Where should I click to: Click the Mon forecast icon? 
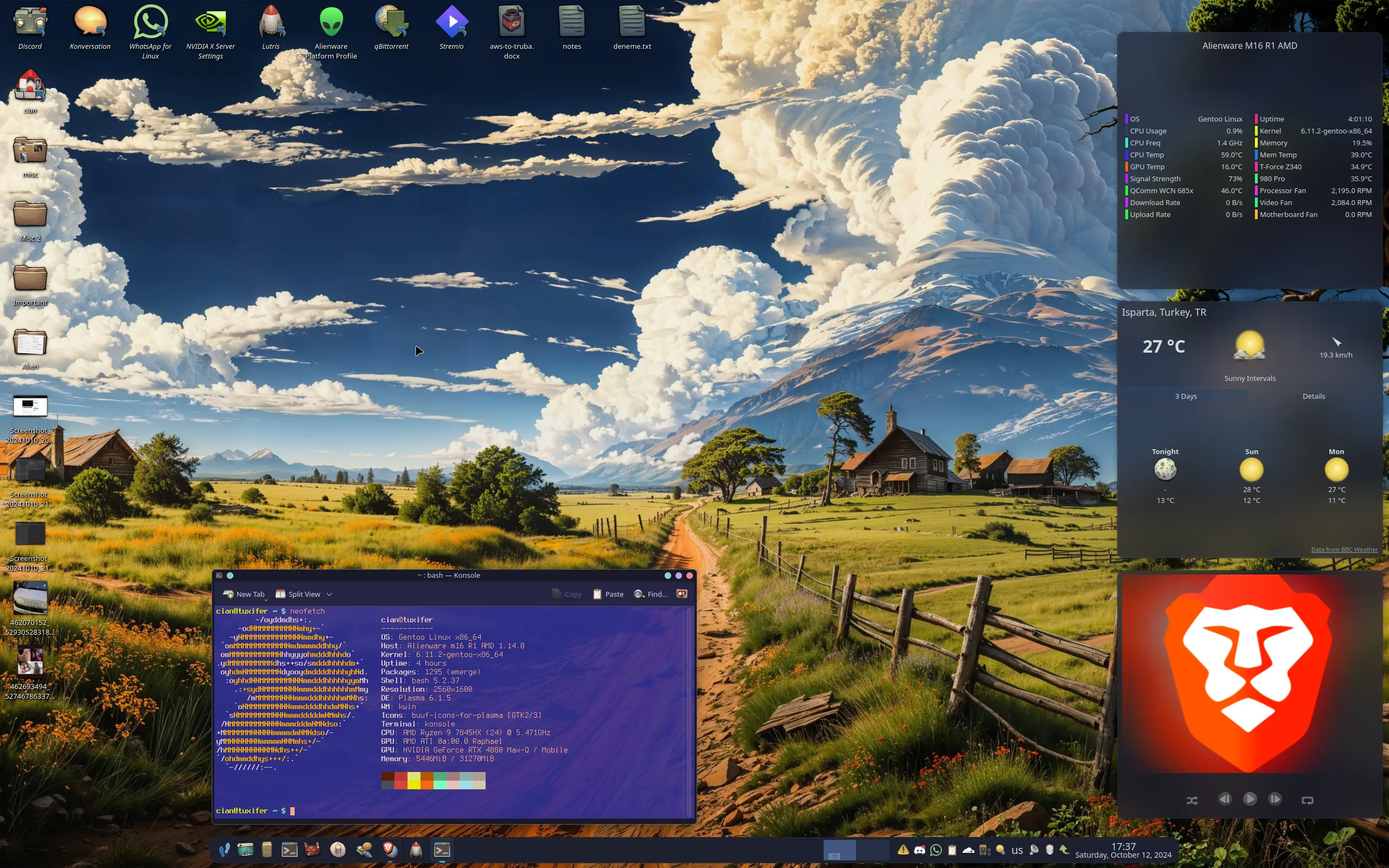click(1336, 470)
